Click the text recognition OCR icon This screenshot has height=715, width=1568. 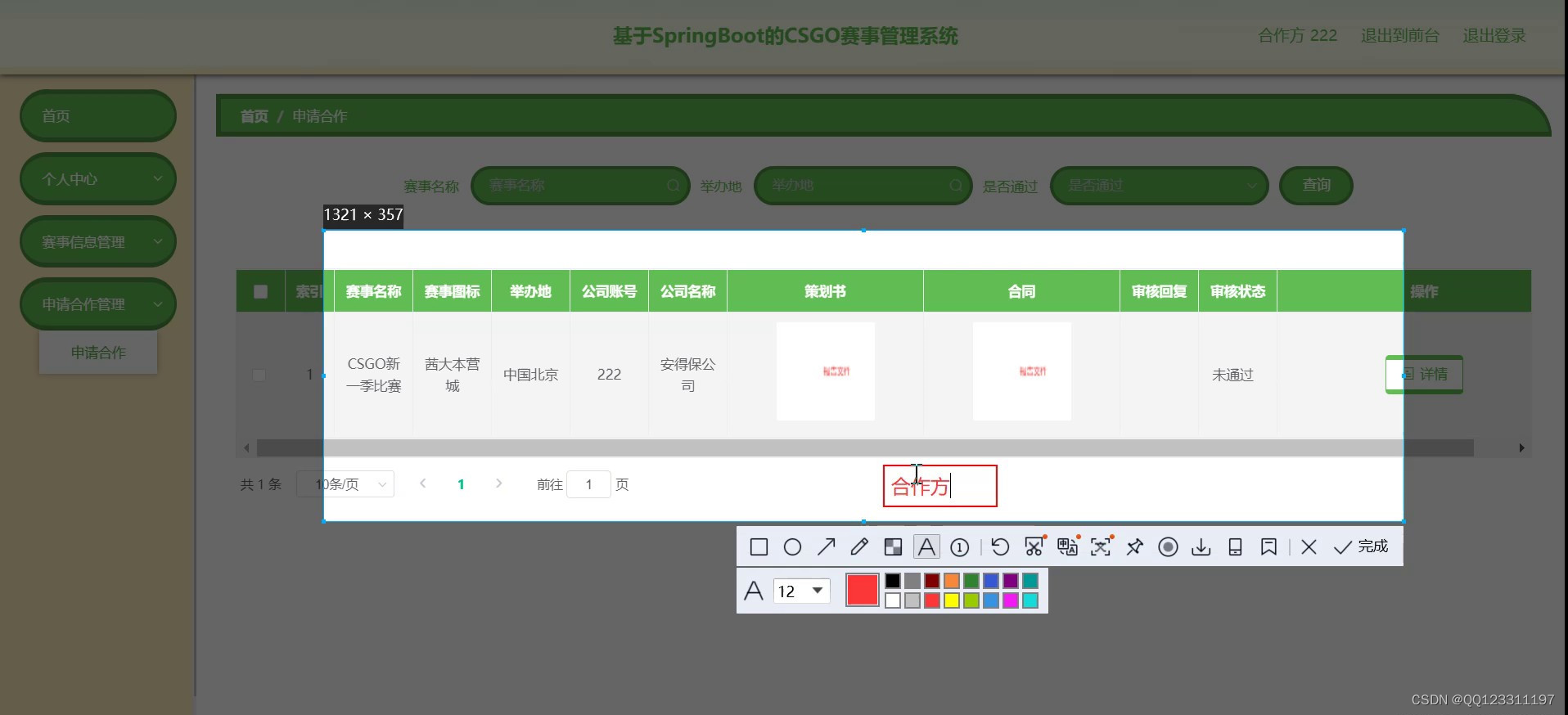point(1101,546)
